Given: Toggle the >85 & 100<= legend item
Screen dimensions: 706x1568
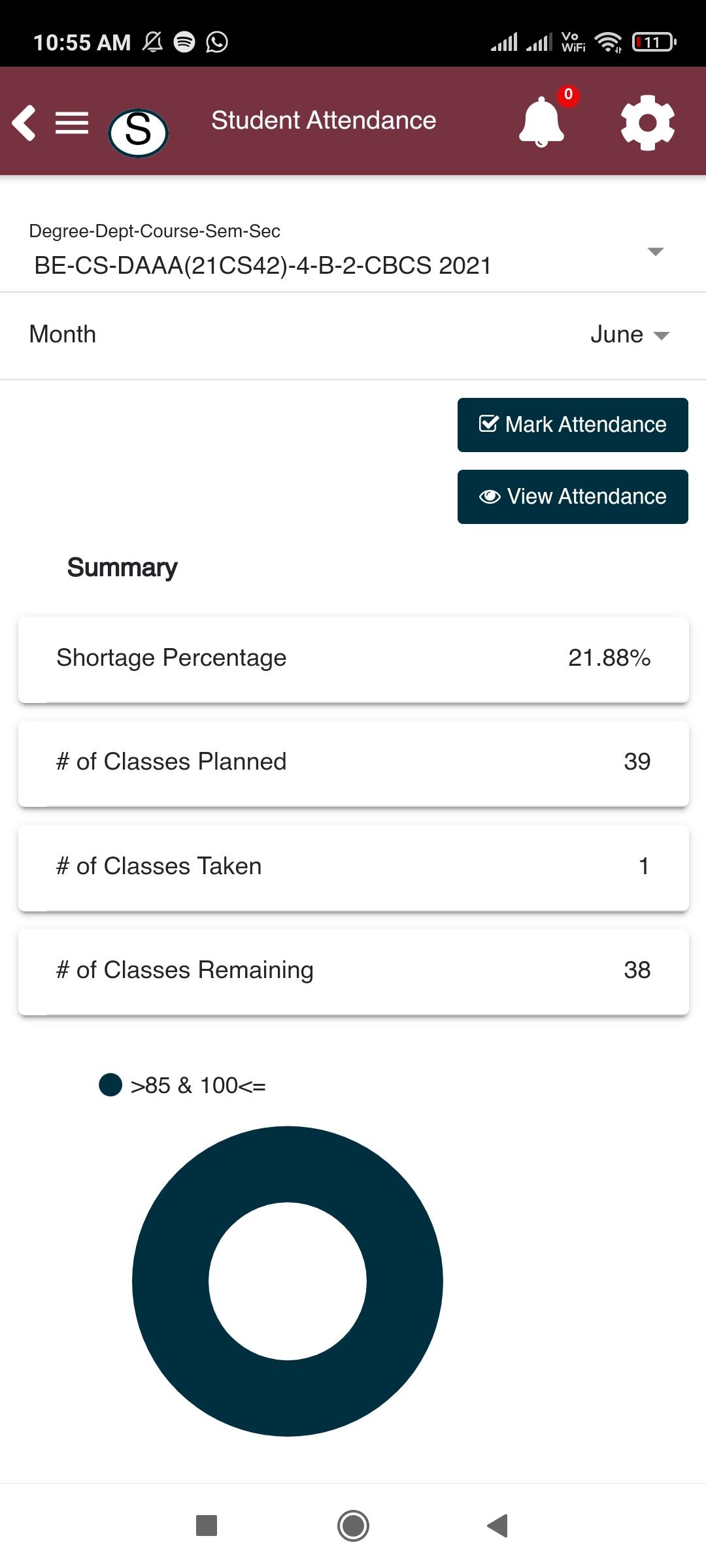Looking at the screenshot, I should 182,1085.
